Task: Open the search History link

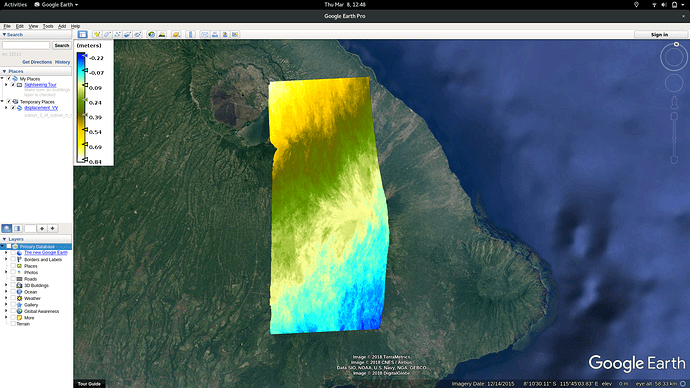Action: 62,62
